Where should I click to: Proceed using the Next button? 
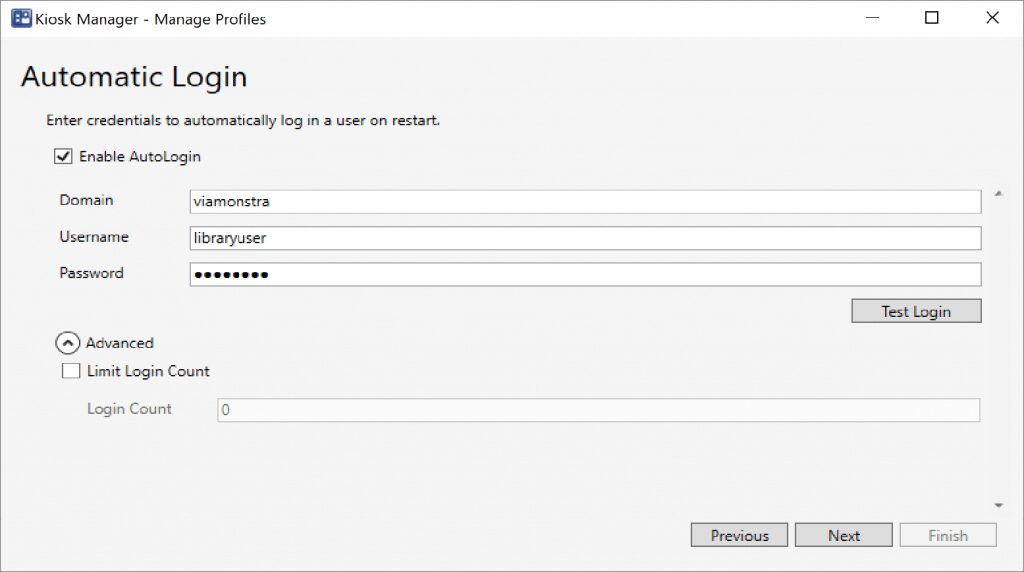(x=843, y=535)
